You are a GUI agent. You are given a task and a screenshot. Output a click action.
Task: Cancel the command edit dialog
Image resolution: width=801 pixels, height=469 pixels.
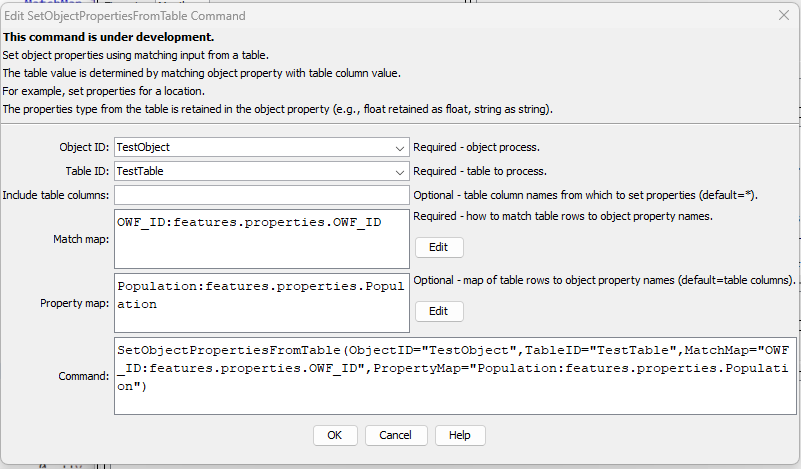pos(396,435)
